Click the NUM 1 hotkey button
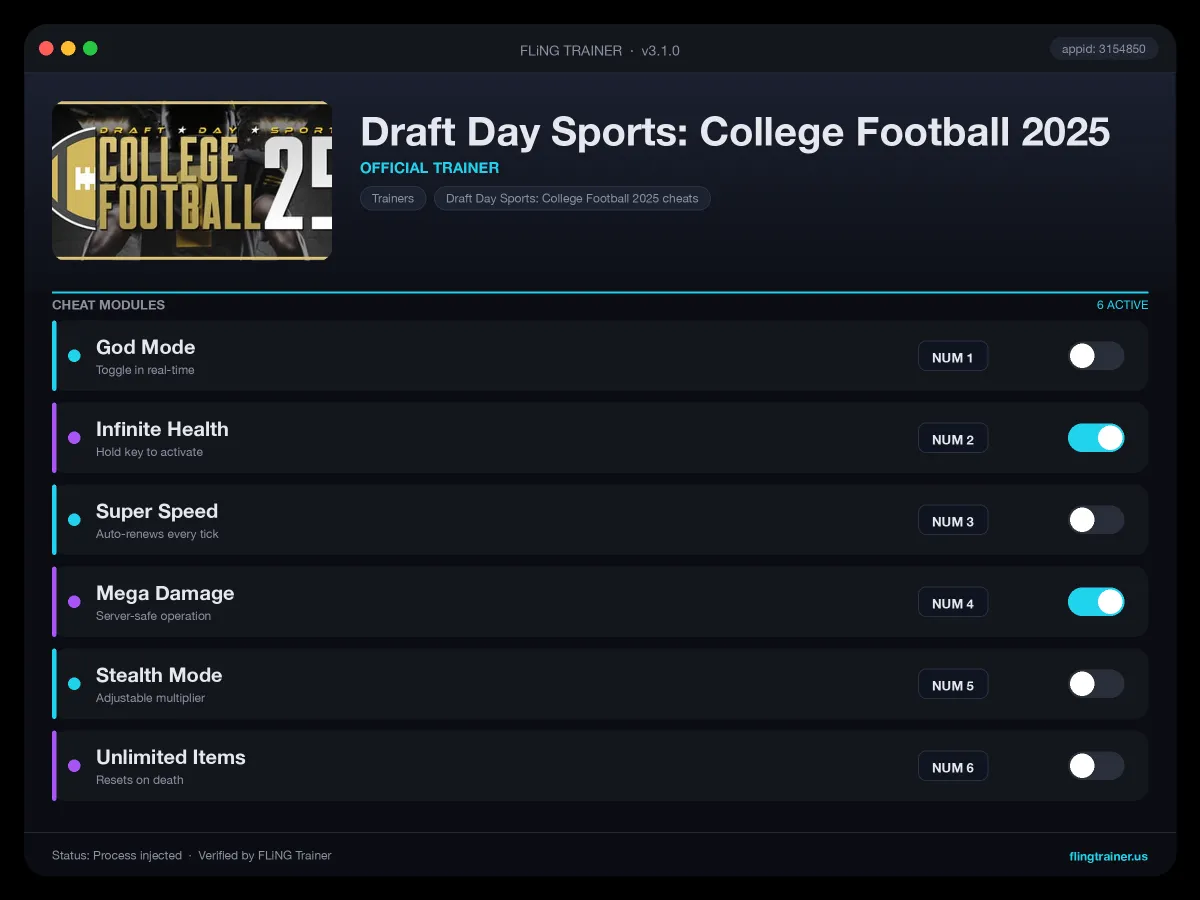Image resolution: width=1200 pixels, height=900 pixels. (953, 357)
